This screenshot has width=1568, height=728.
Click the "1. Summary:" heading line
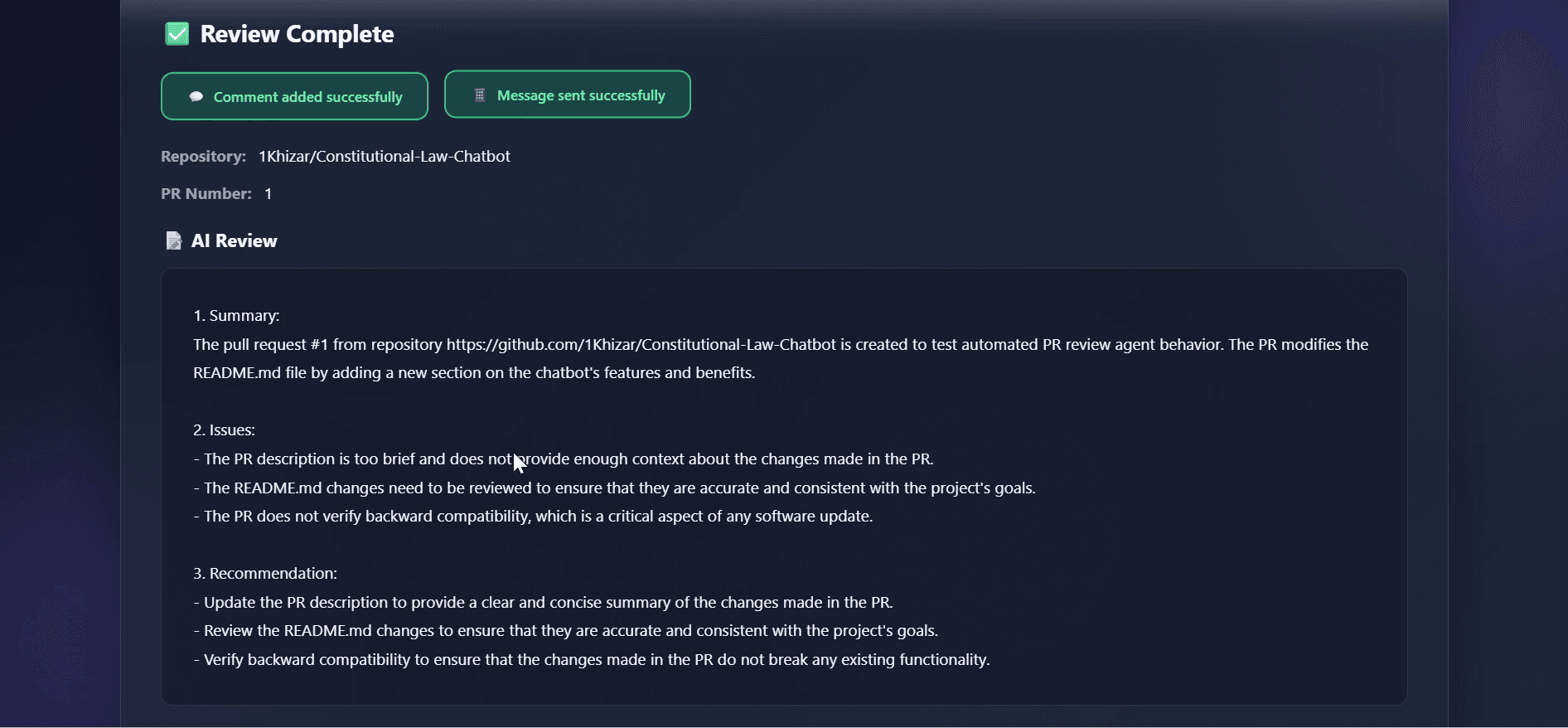[x=236, y=316]
